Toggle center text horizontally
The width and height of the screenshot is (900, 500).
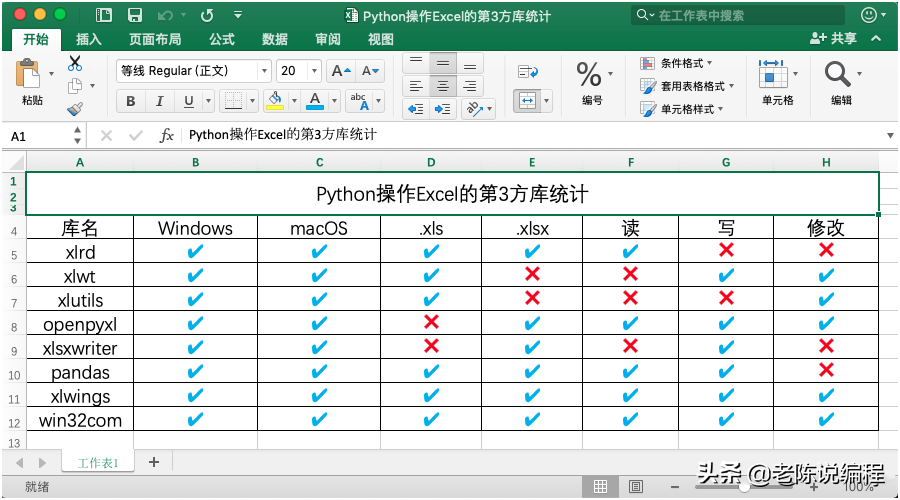point(443,87)
